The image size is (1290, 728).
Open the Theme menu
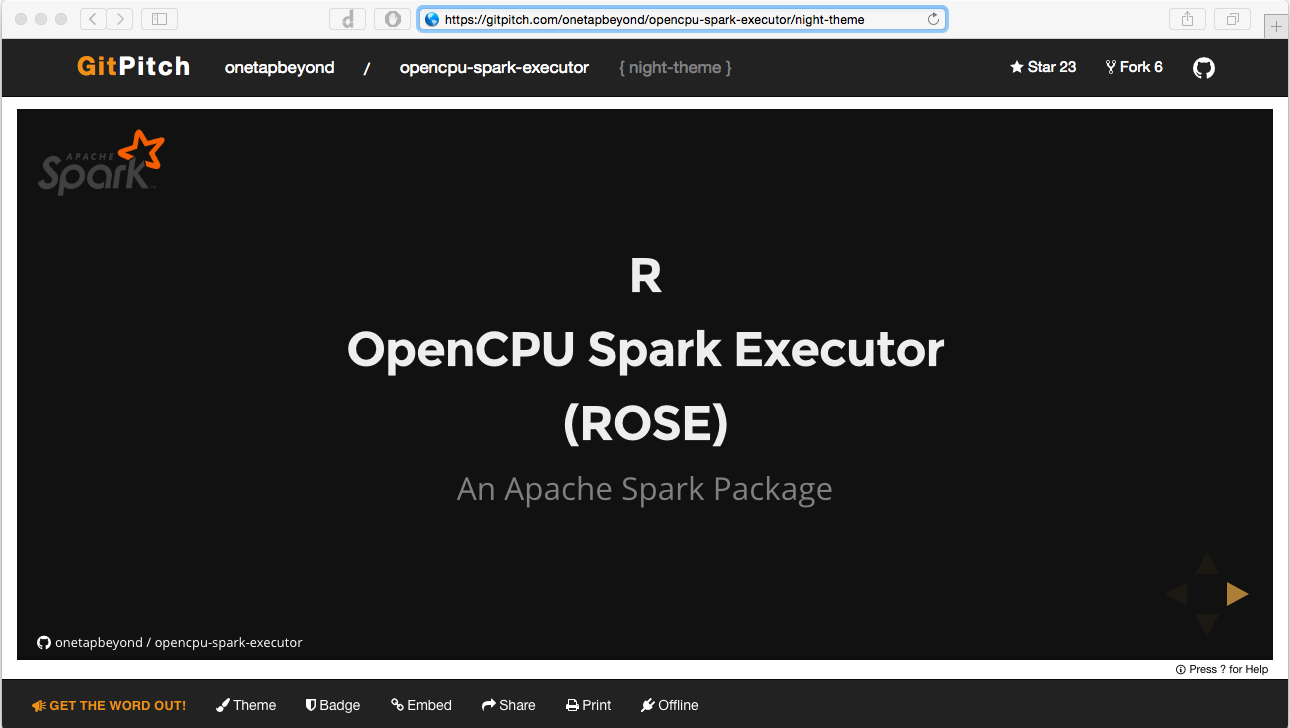pyautogui.click(x=246, y=705)
